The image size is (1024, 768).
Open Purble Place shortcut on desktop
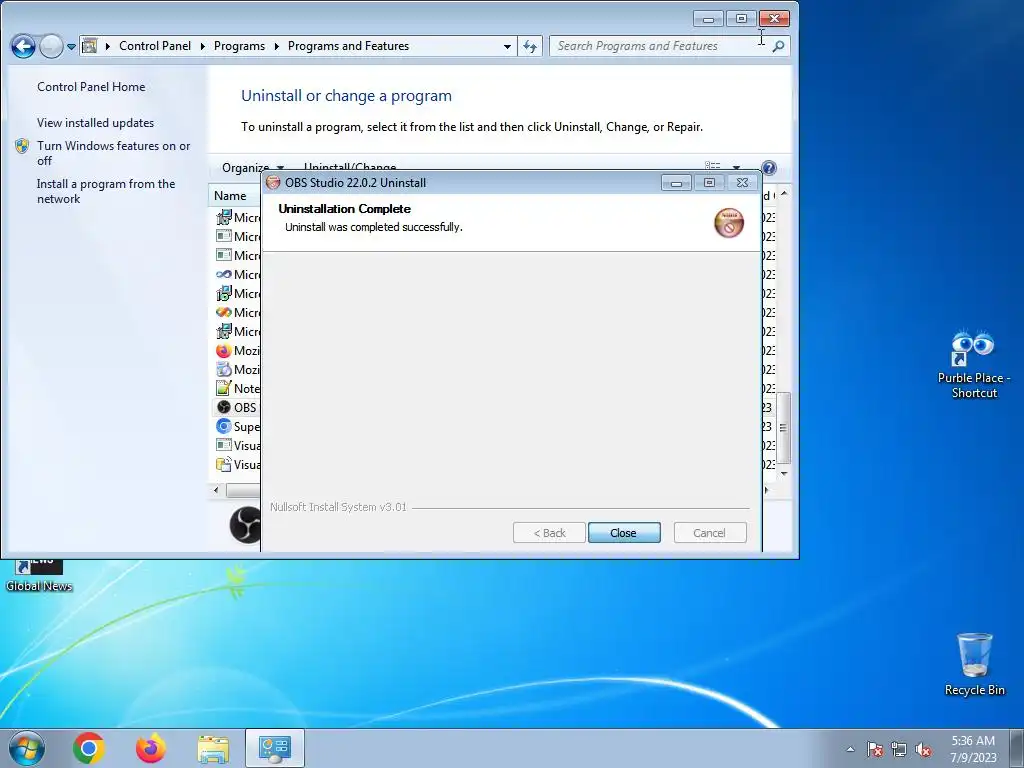pos(974,364)
